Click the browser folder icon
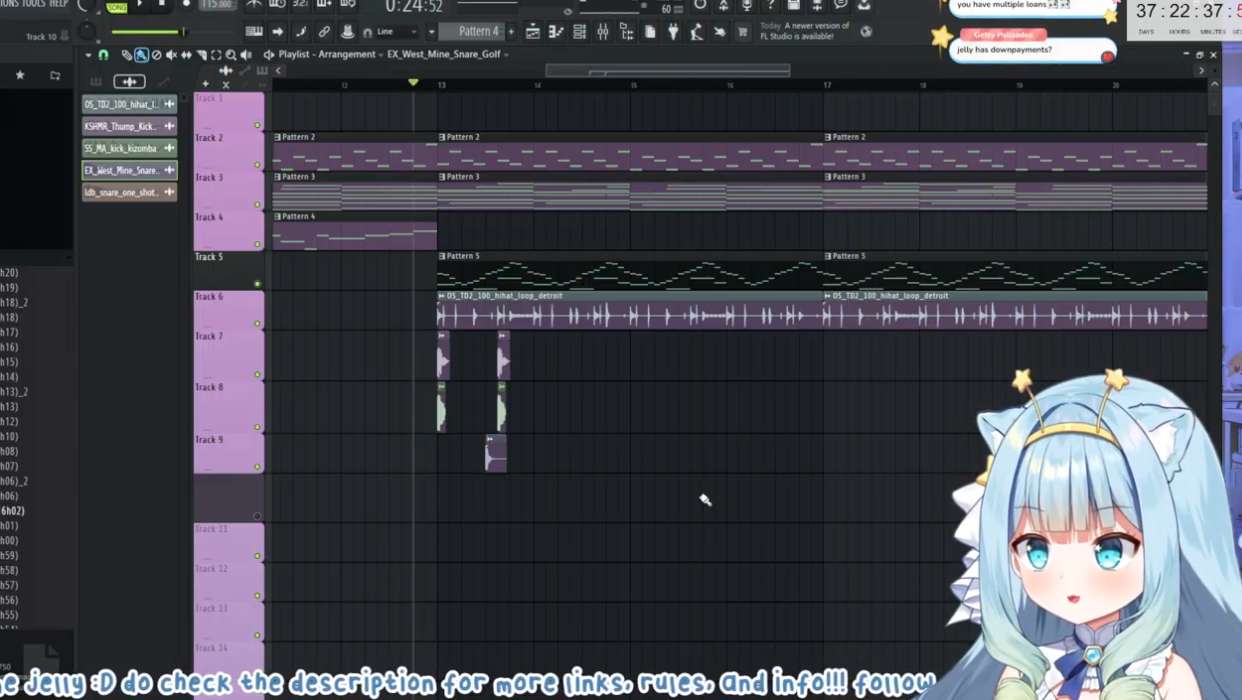The width and height of the screenshot is (1242, 700). tap(55, 75)
